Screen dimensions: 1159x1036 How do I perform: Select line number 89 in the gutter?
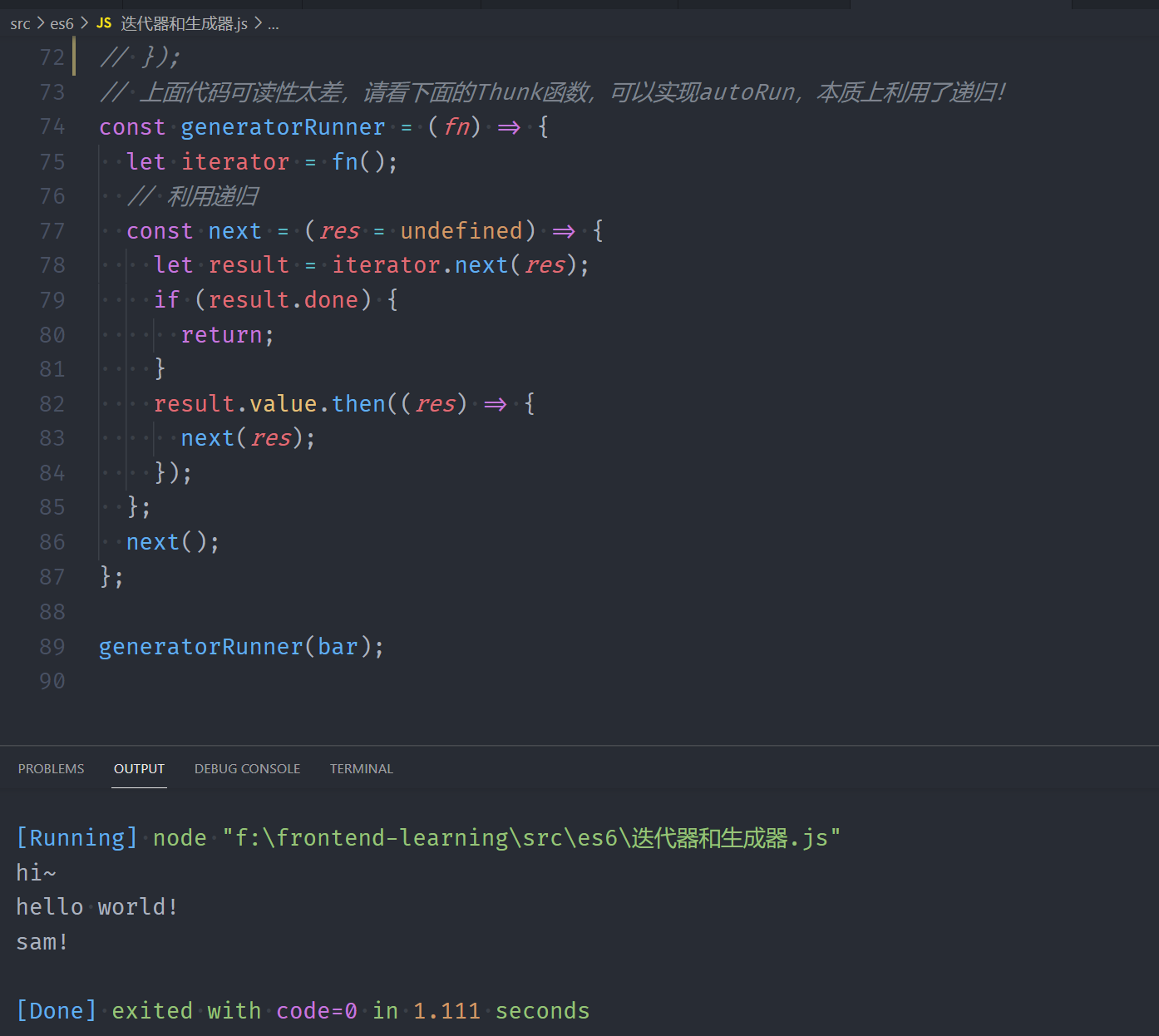pos(52,646)
